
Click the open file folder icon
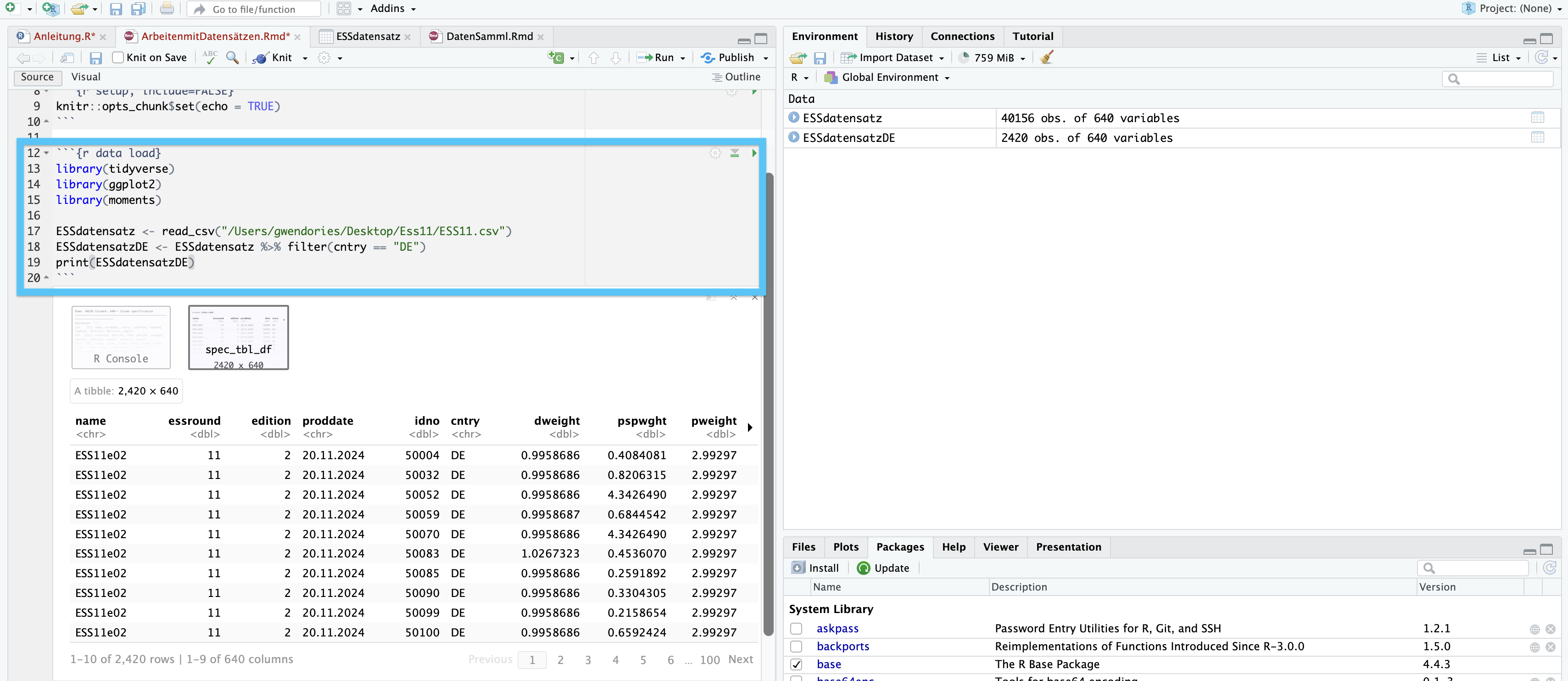click(x=78, y=9)
